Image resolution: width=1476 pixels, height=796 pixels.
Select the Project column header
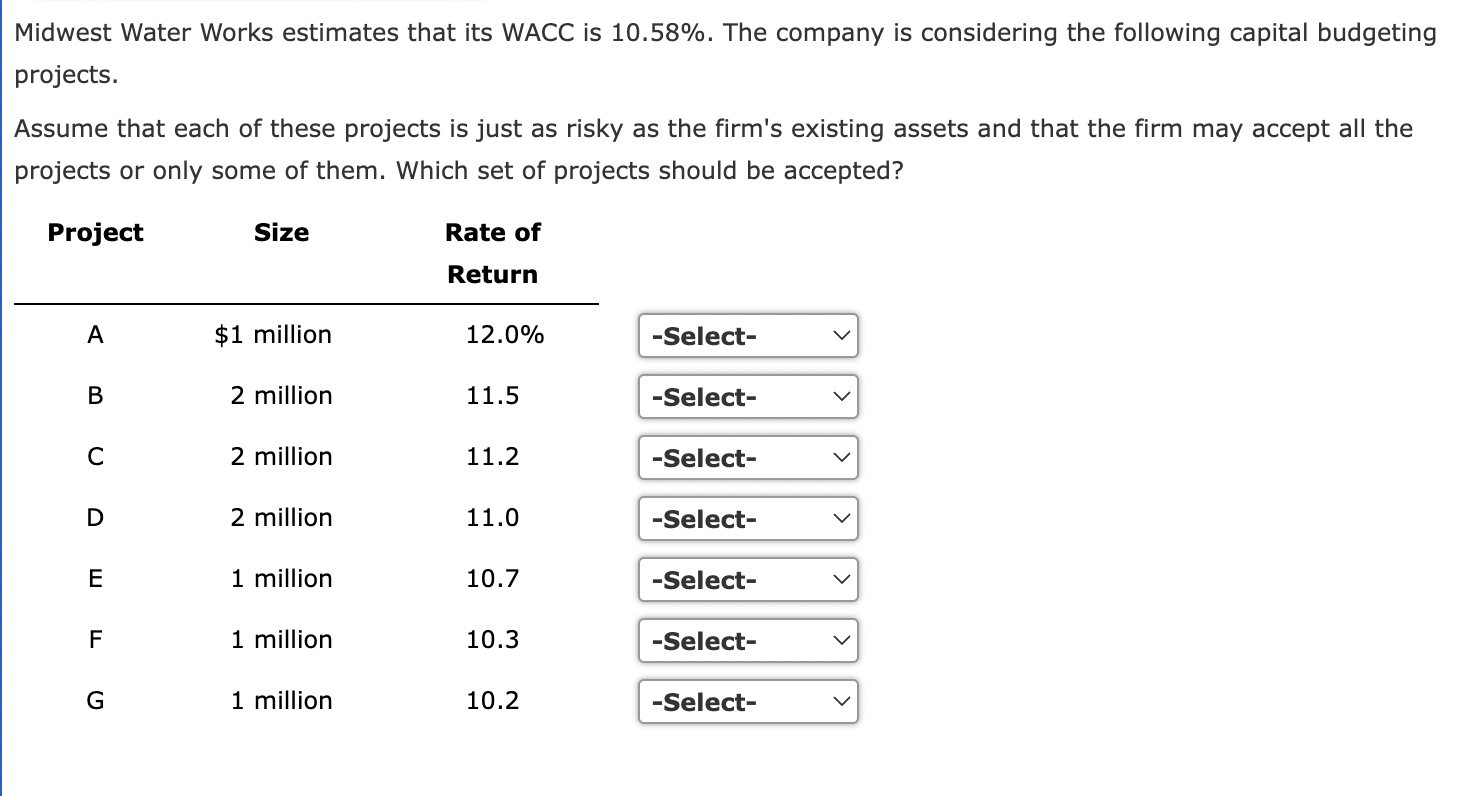[x=94, y=232]
